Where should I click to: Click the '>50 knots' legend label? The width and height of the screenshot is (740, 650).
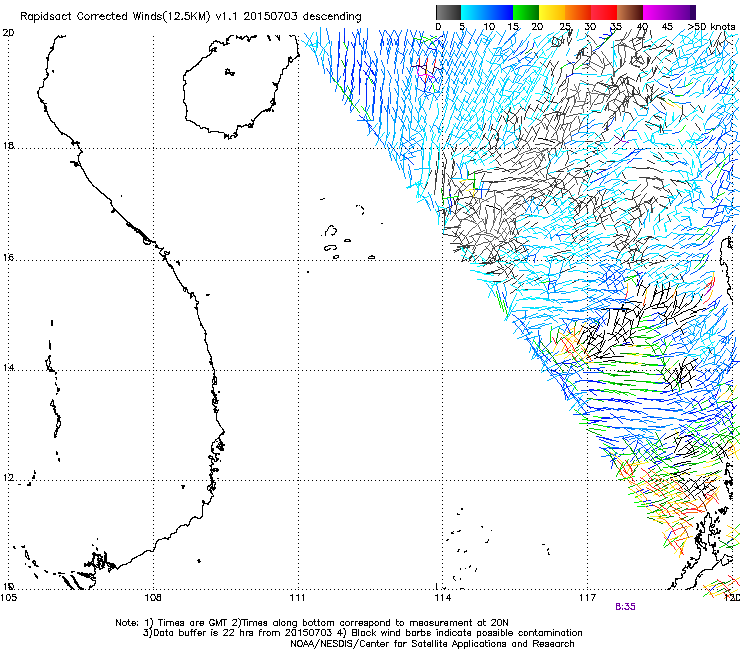pyautogui.click(x=711, y=27)
